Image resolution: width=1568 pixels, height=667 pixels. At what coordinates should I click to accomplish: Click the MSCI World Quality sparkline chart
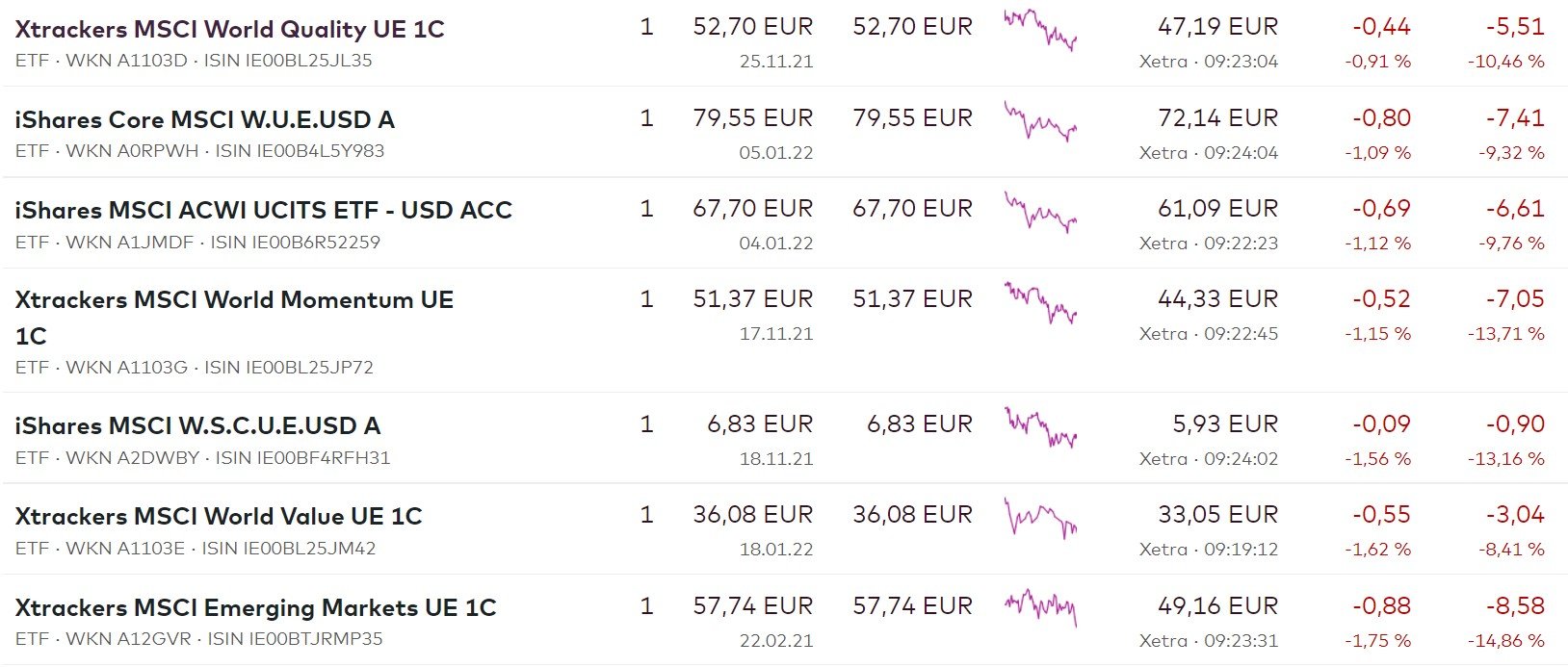[x=1039, y=29]
